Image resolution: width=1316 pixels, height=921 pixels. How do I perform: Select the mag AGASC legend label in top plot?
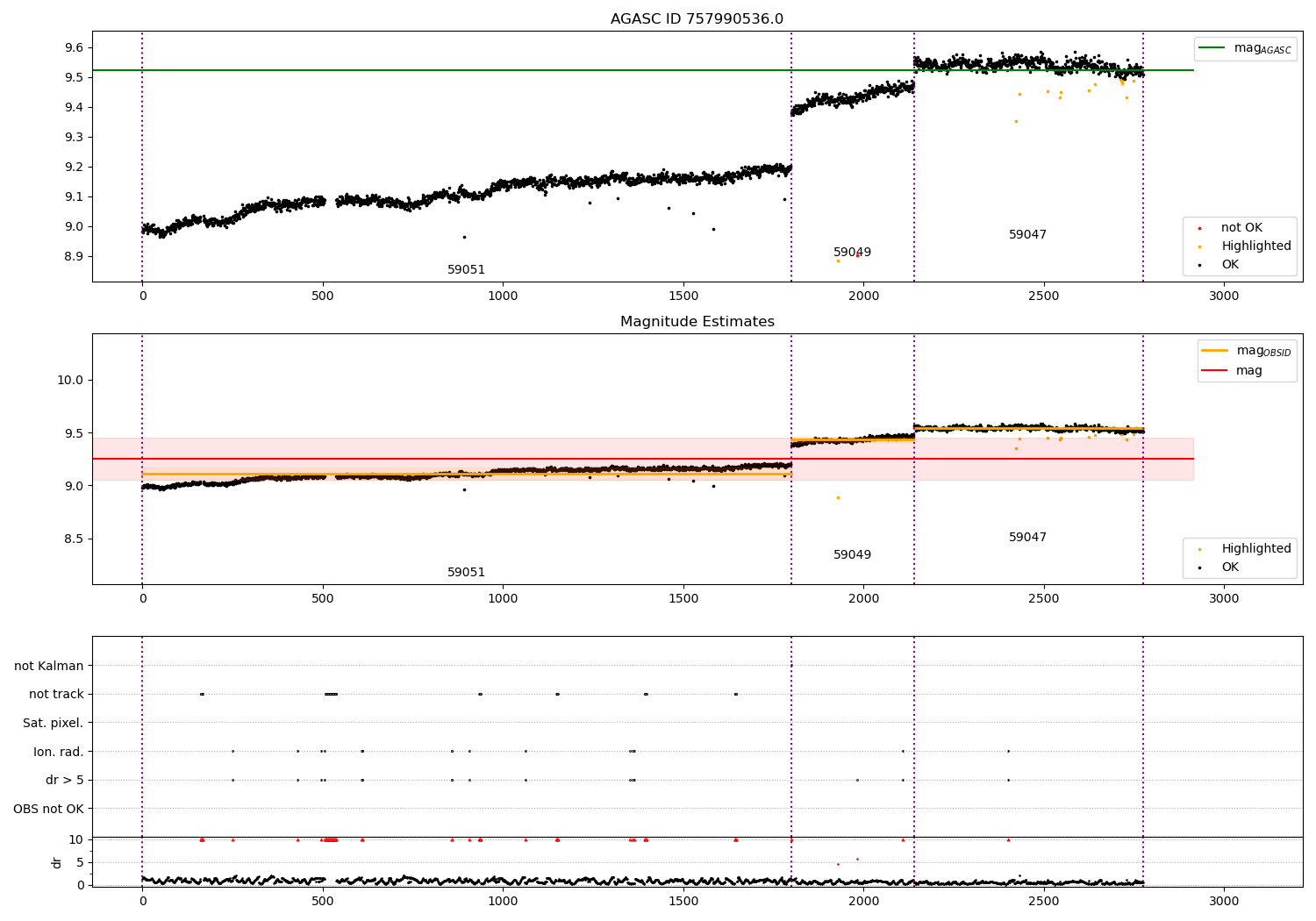[1262, 48]
